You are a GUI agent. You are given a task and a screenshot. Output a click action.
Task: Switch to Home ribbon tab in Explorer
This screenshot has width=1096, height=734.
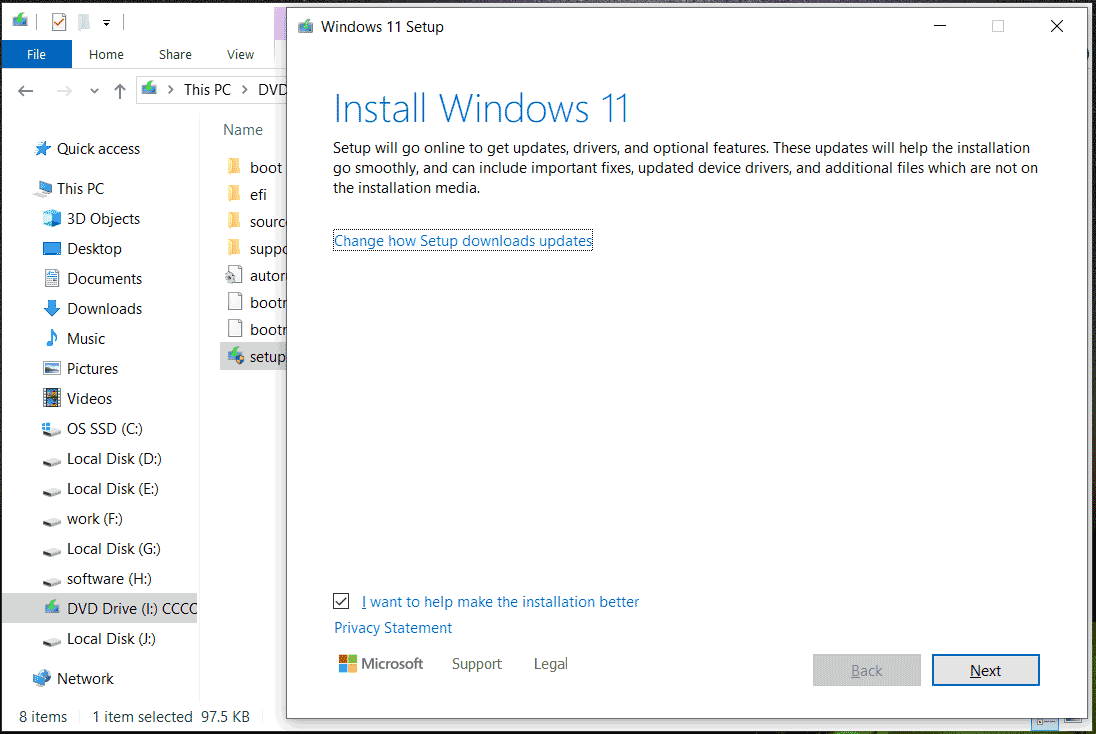(x=106, y=54)
